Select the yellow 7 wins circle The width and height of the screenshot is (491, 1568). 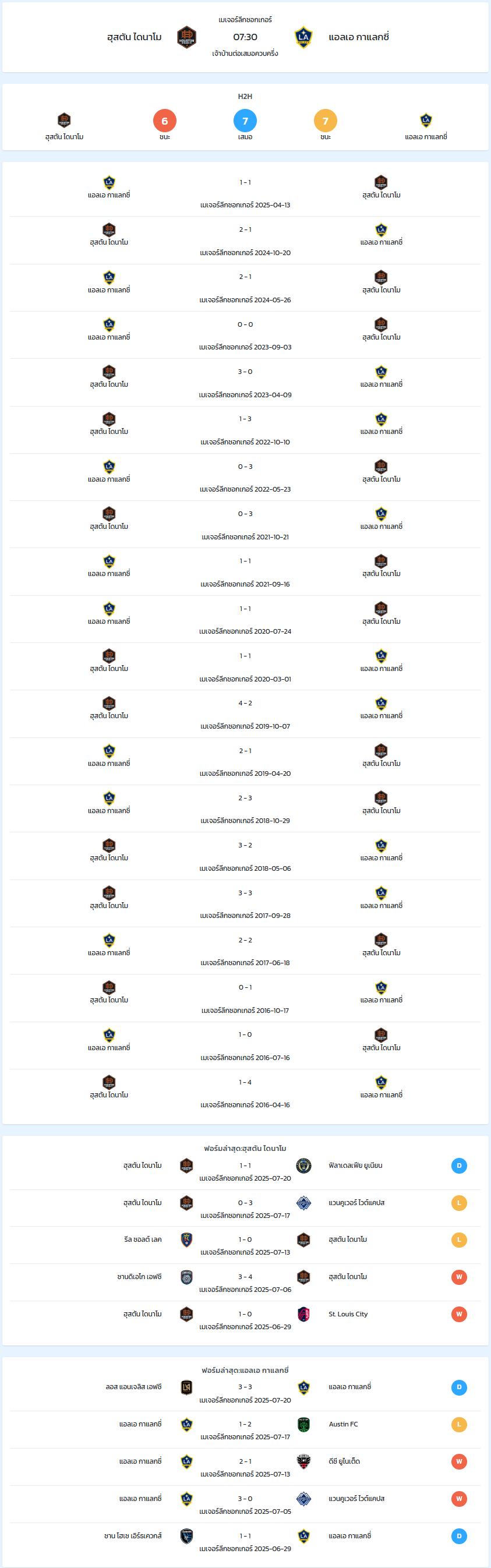[326, 121]
